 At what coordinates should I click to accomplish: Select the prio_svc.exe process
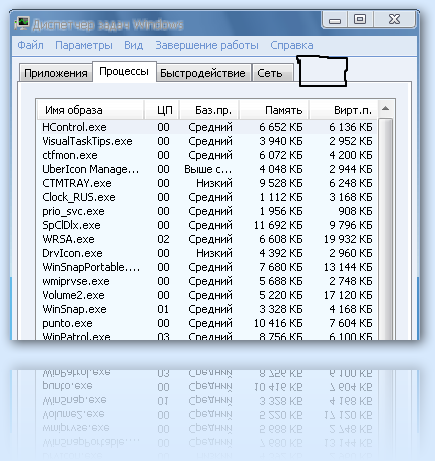[208, 211]
